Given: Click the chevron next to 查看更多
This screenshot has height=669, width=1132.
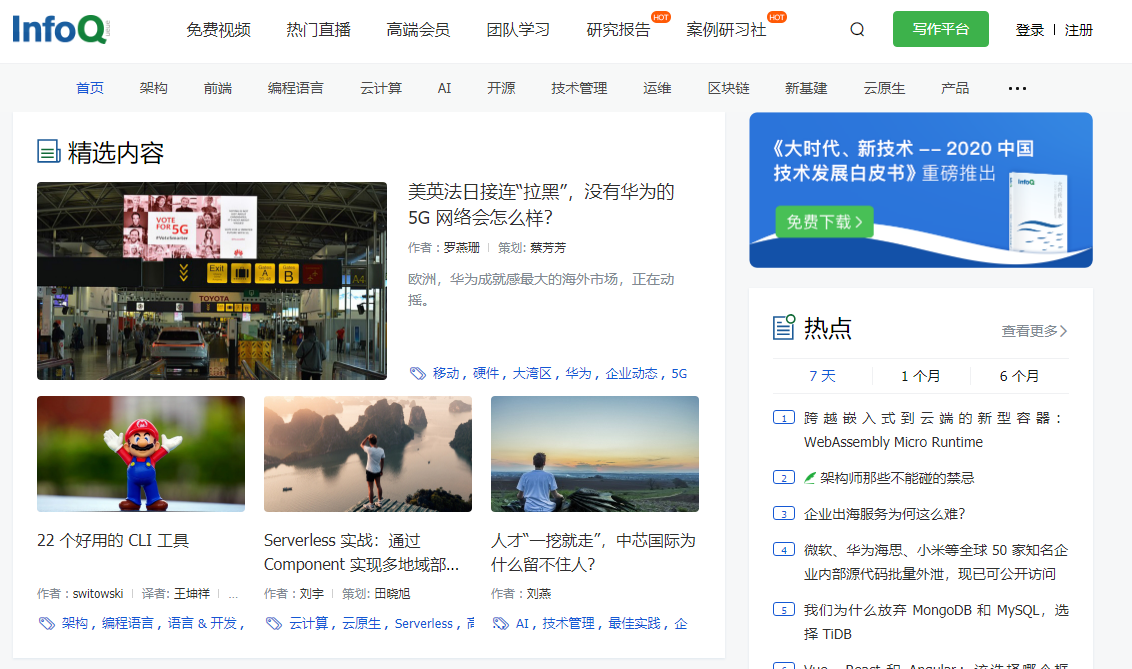Looking at the screenshot, I should (1062, 331).
